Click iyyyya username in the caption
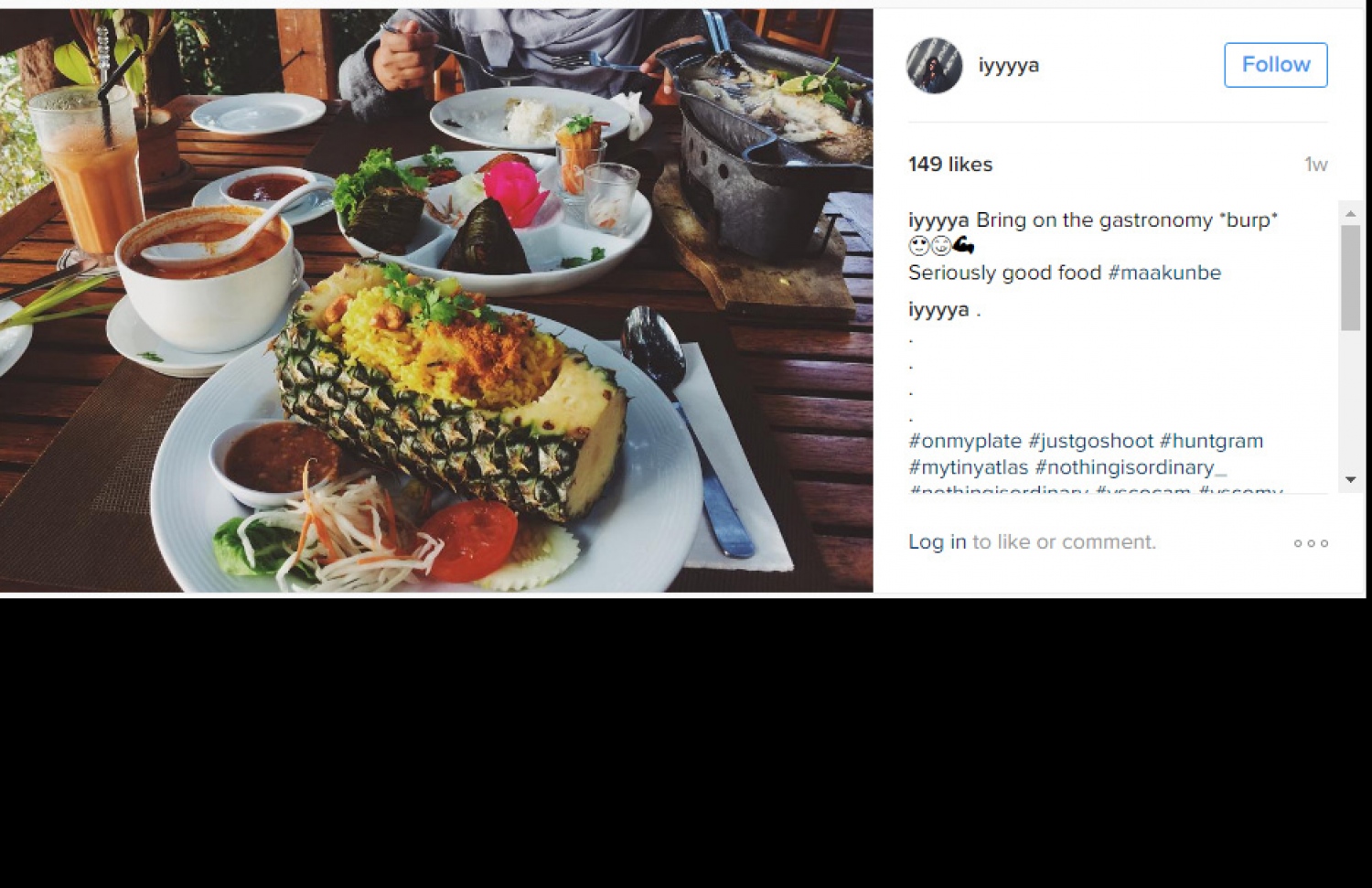Viewport: 1372px width, 888px height. click(x=938, y=220)
